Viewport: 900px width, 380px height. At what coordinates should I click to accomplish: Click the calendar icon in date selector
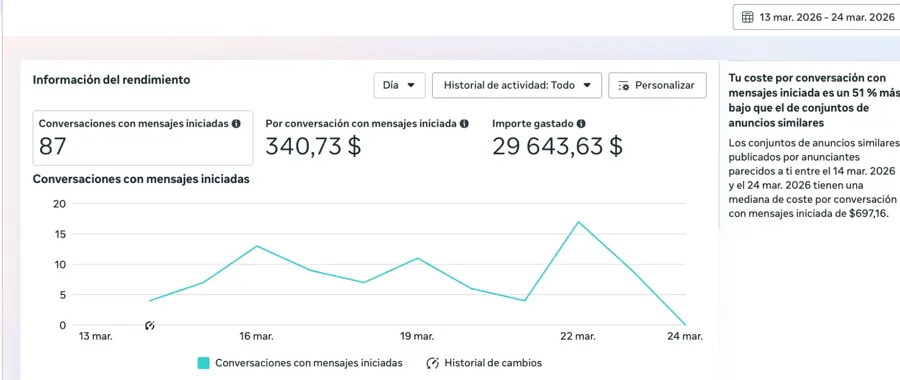click(x=747, y=17)
